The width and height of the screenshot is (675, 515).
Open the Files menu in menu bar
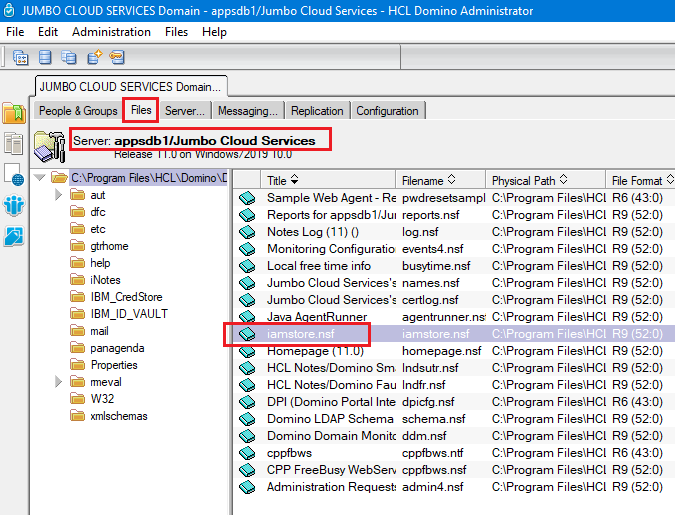(x=176, y=32)
